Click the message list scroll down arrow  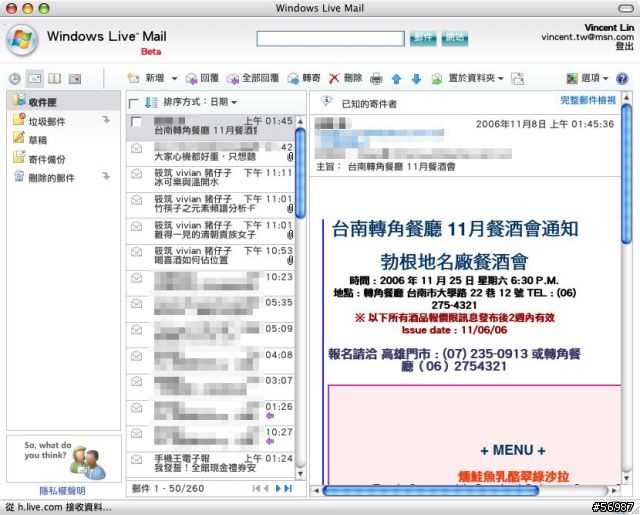tap(300, 474)
